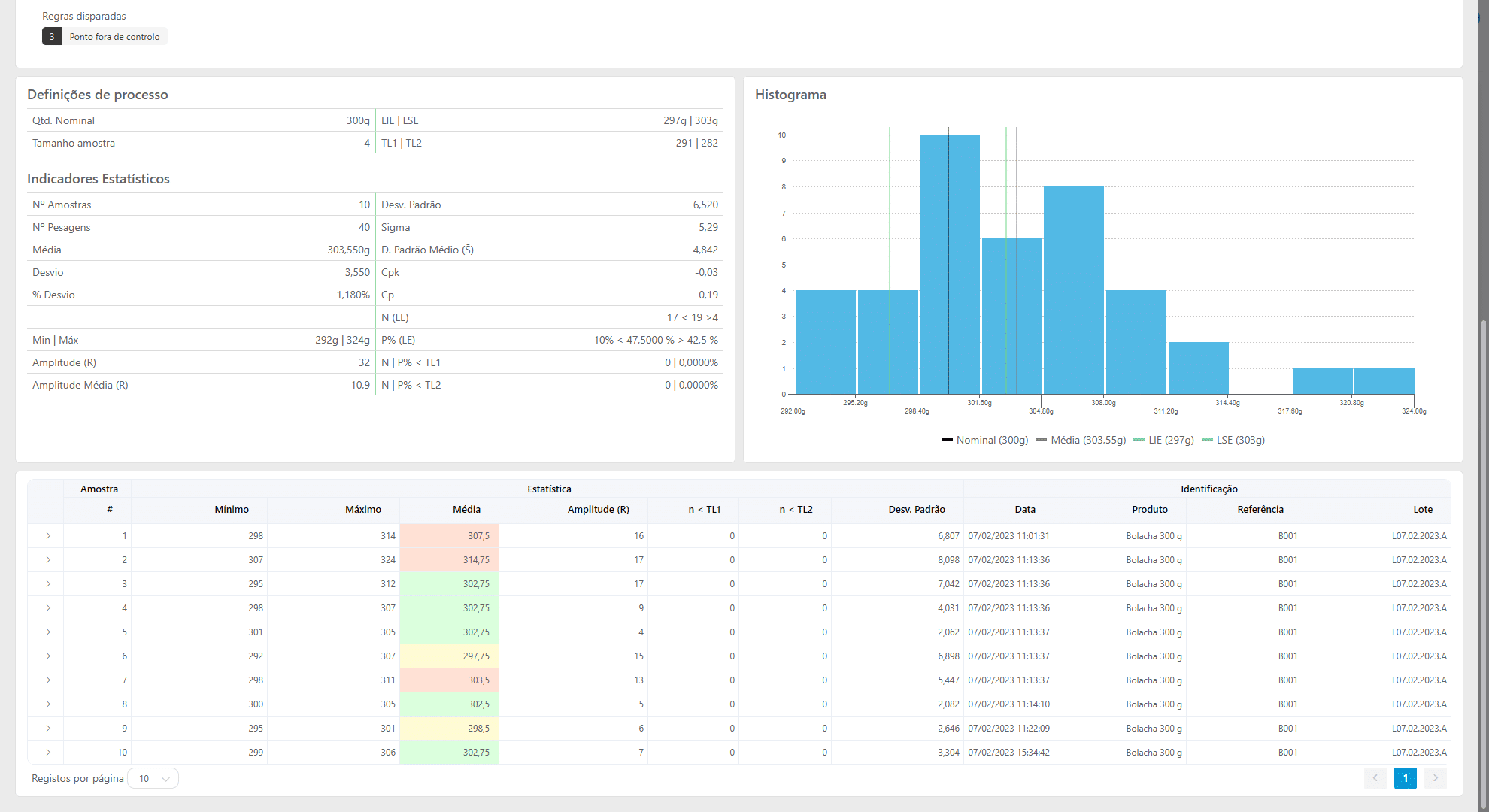1489x812 pixels.
Task: Open the records per page dropdown
Action: (153, 778)
